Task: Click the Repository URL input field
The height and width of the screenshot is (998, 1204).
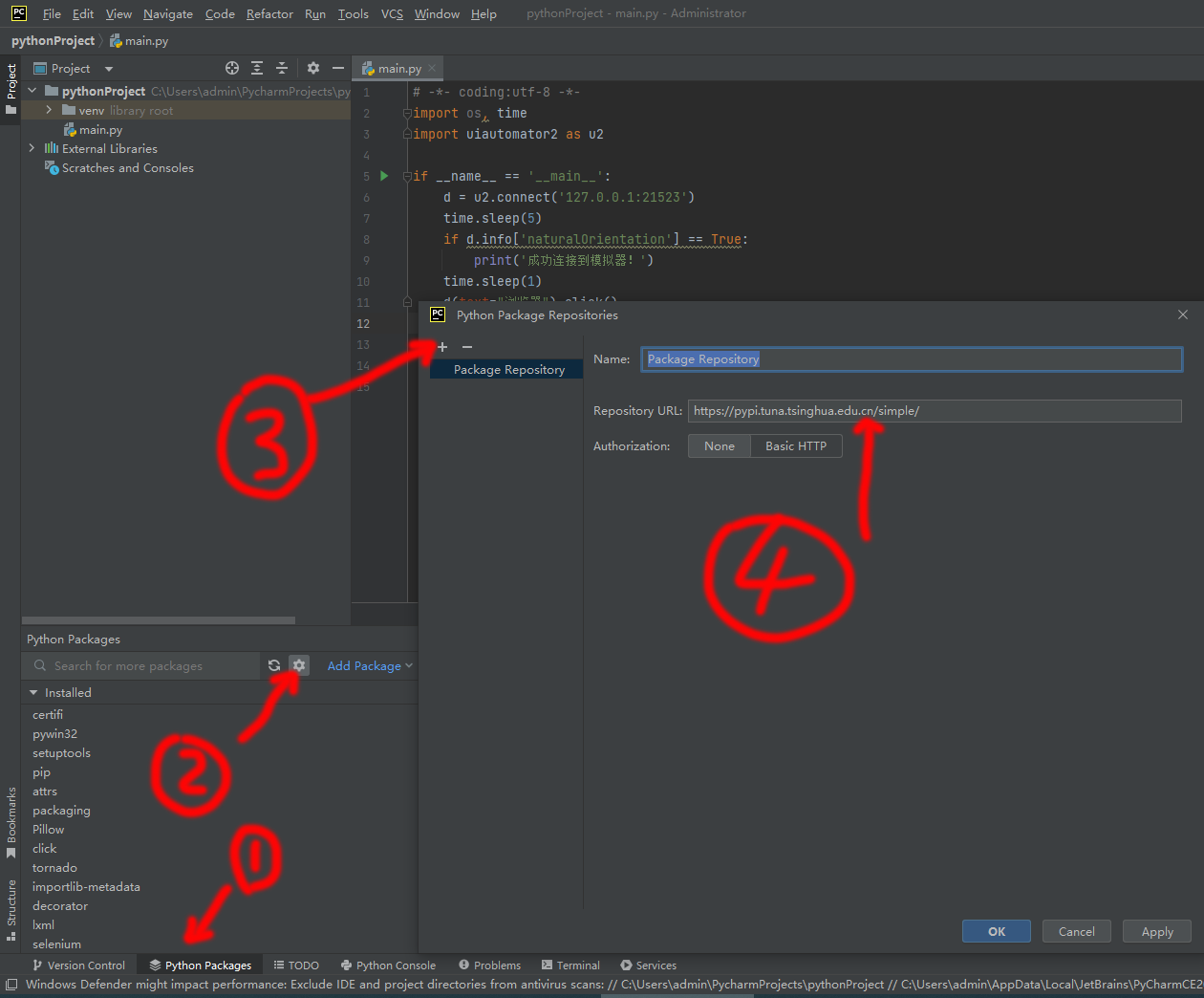Action: [934, 410]
